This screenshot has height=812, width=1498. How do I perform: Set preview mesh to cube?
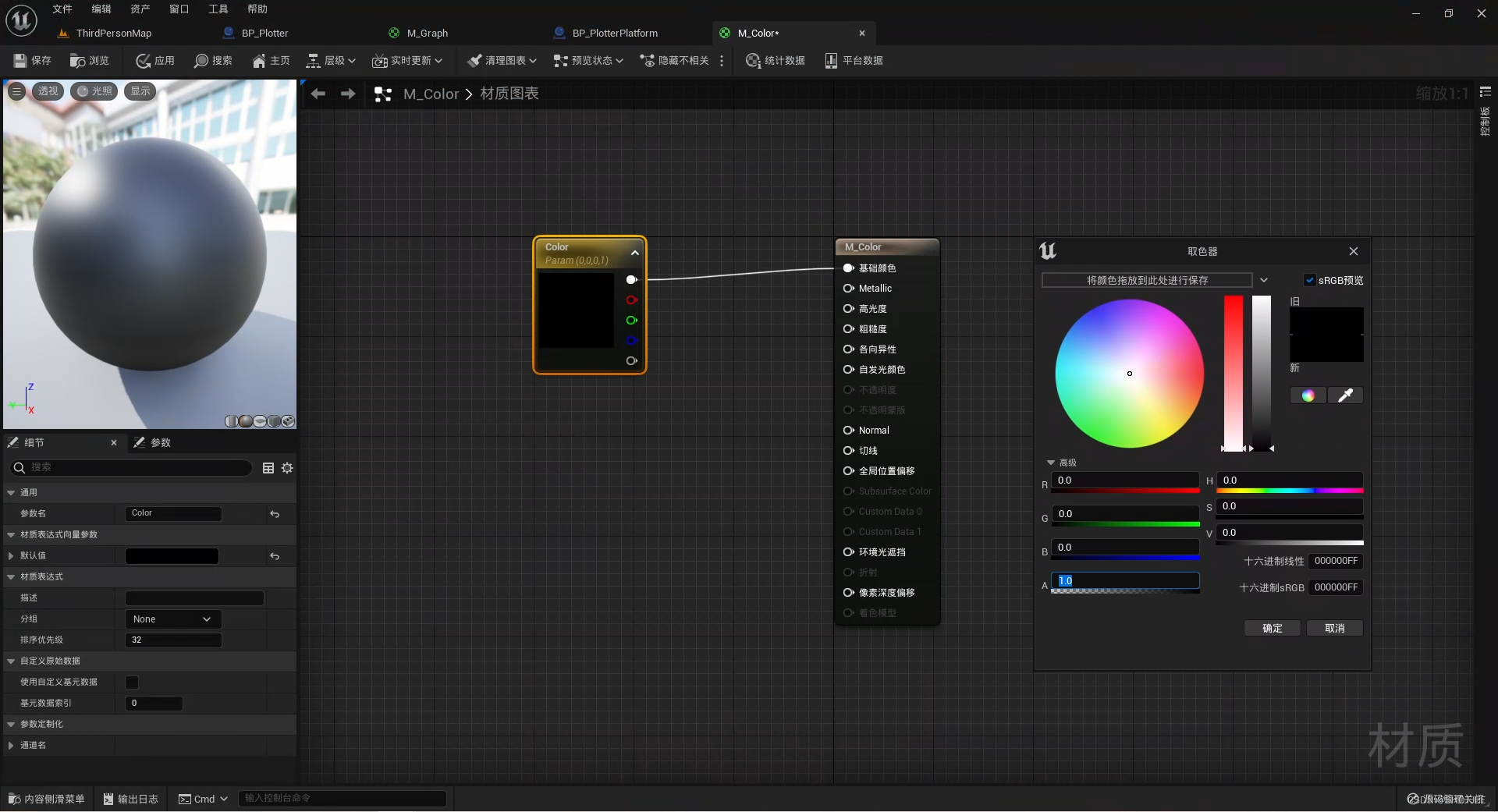tap(274, 421)
